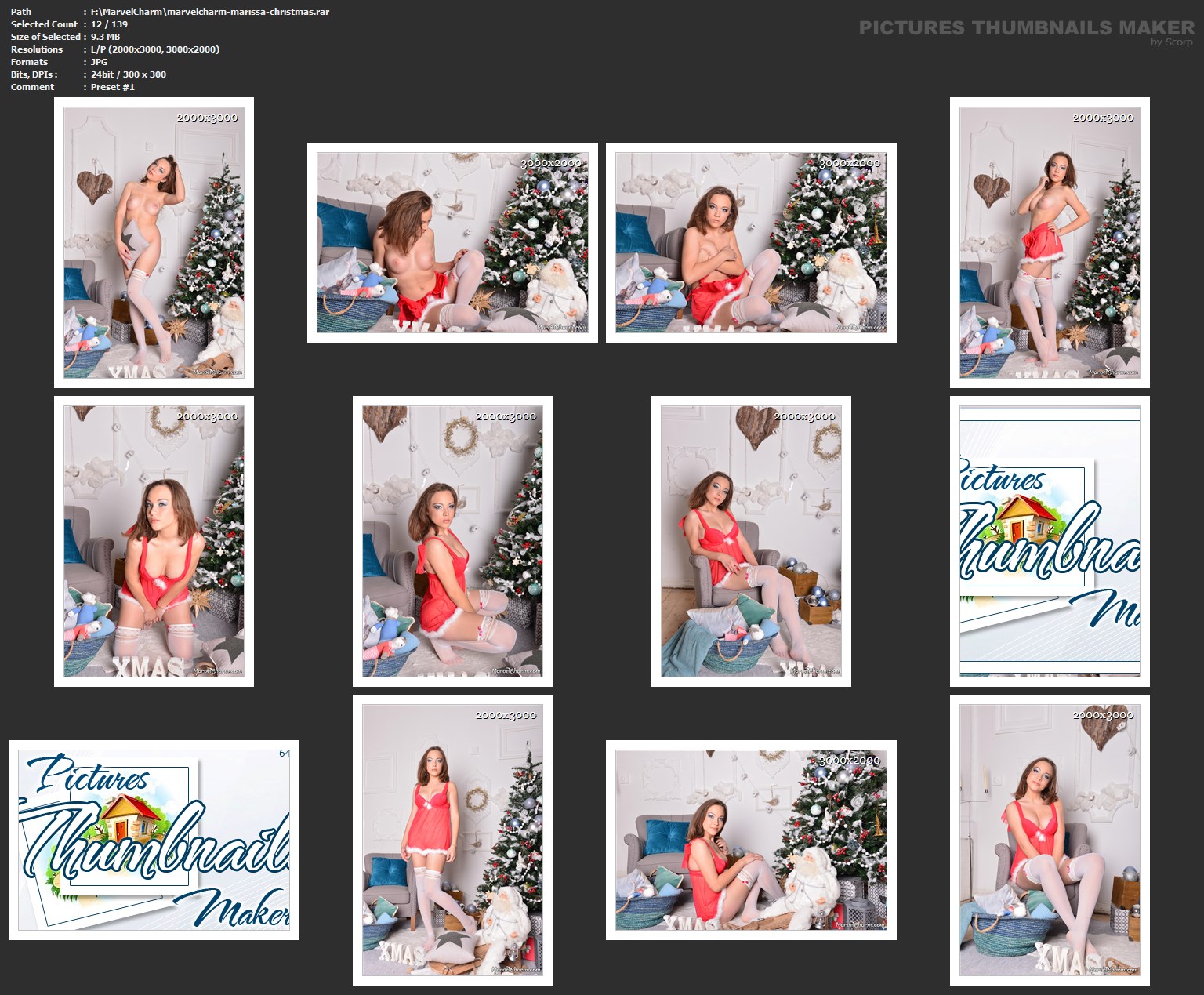This screenshot has width=1204, height=995.
Task: Click the 'by Scorp' credit text
Action: (x=1171, y=42)
